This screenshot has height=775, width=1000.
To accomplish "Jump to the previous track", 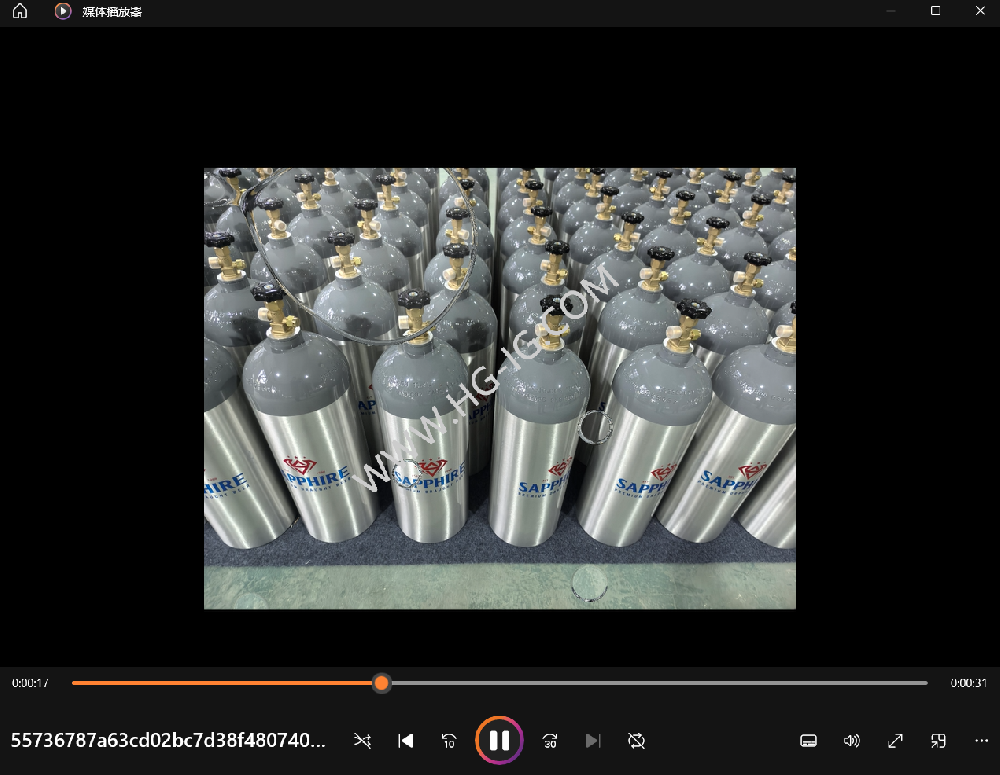I will [406, 741].
